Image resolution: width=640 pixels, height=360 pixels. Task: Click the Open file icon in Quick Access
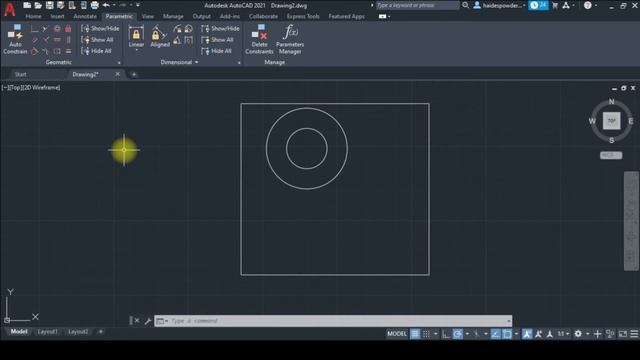click(x=38, y=5)
